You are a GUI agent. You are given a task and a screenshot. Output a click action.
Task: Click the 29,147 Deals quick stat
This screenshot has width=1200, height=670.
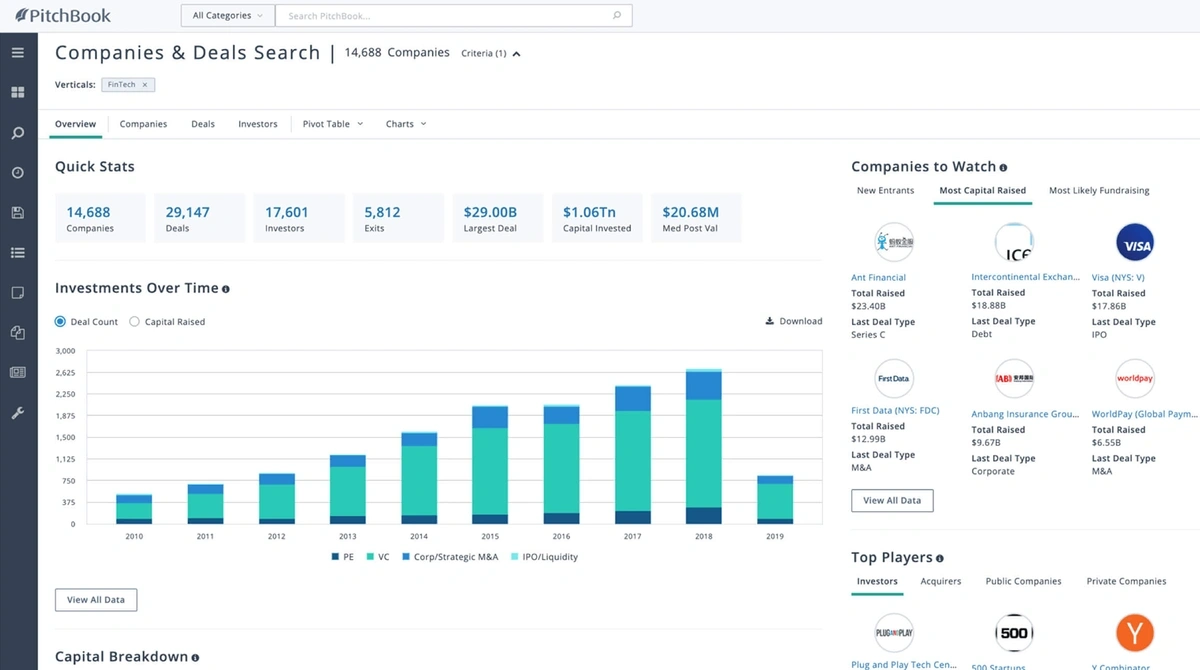click(x=199, y=218)
